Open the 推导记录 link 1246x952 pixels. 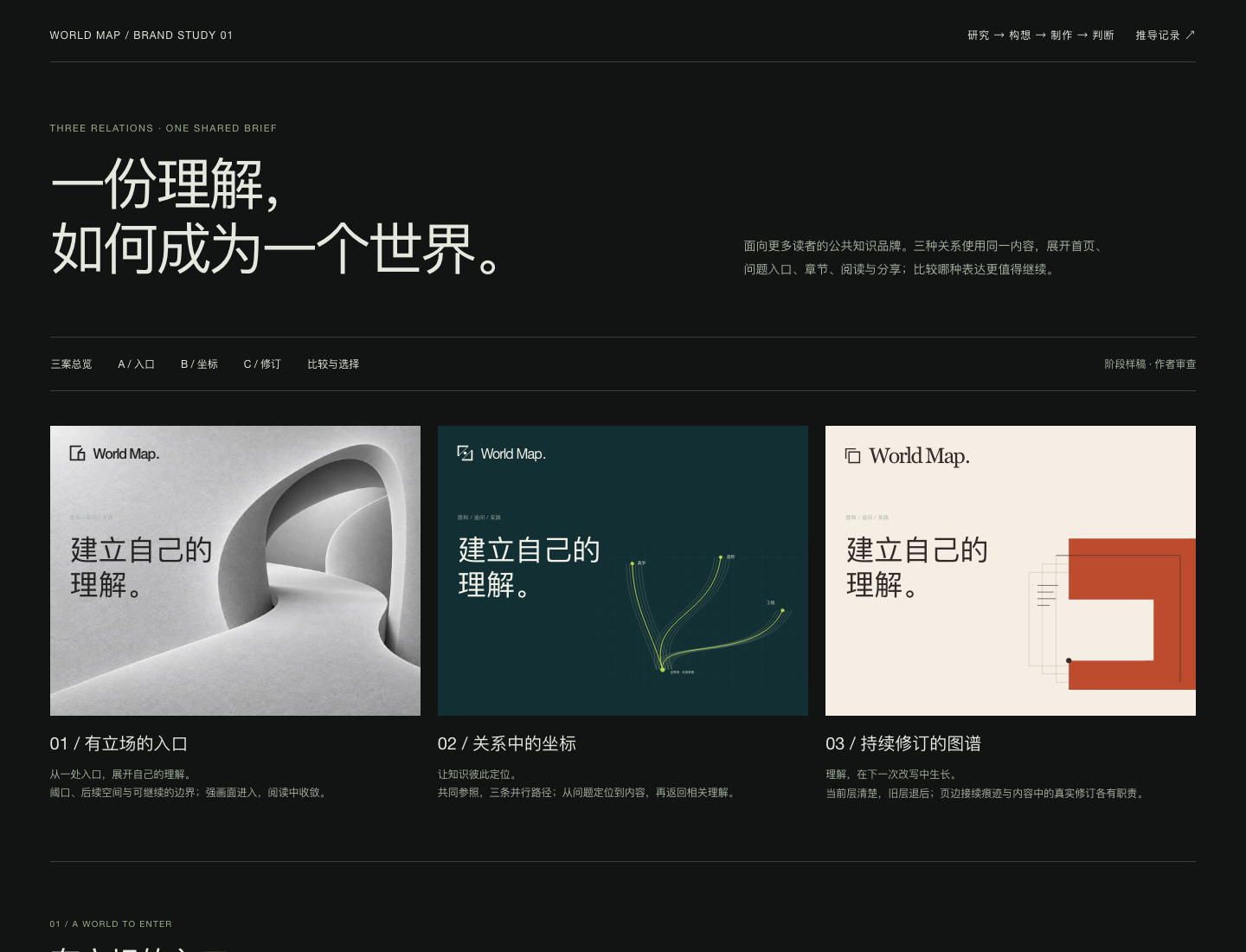point(1165,35)
